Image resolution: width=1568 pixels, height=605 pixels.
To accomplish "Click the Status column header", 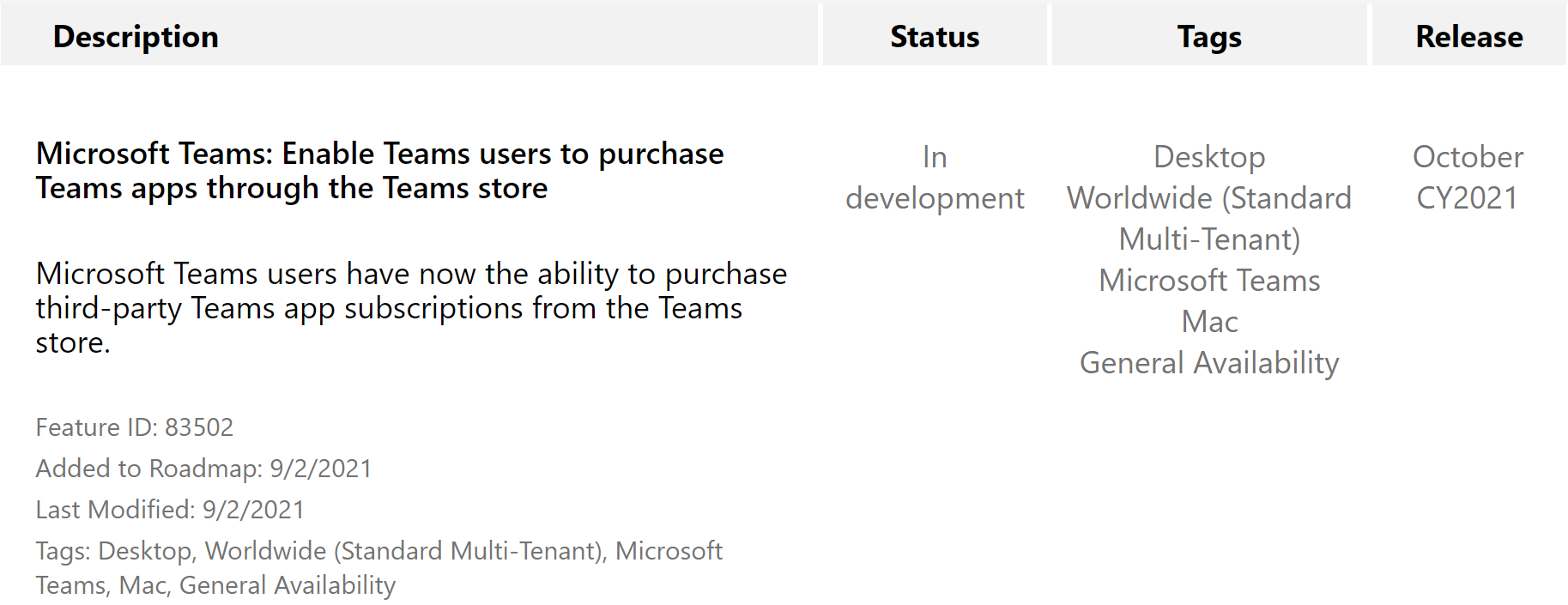I will click(935, 37).
